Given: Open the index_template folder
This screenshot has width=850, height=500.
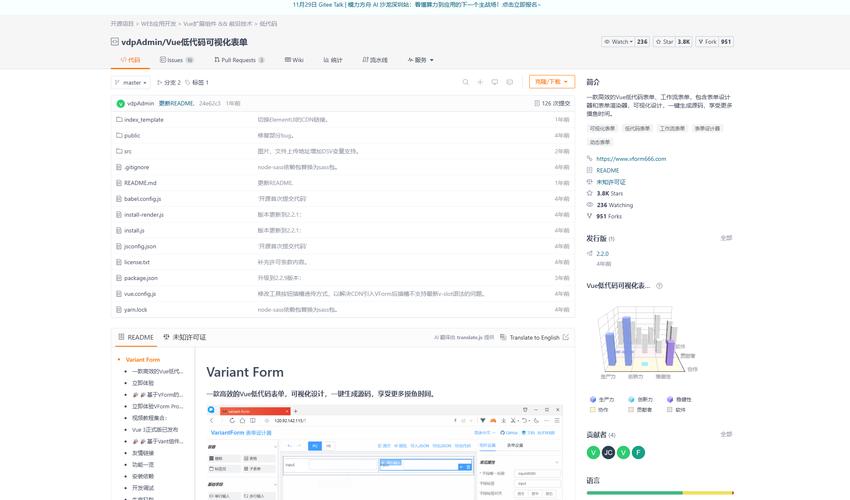Looking at the screenshot, I should (143, 120).
